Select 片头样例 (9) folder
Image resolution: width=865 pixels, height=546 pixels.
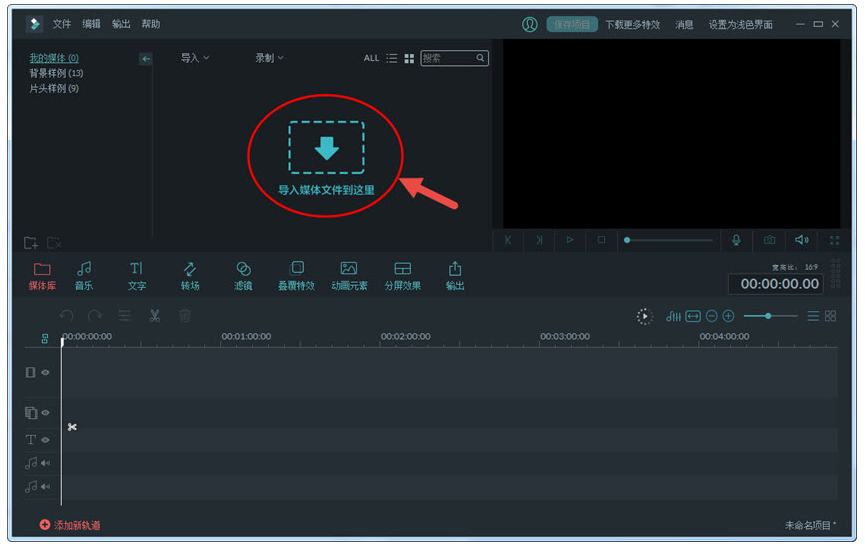coord(54,88)
